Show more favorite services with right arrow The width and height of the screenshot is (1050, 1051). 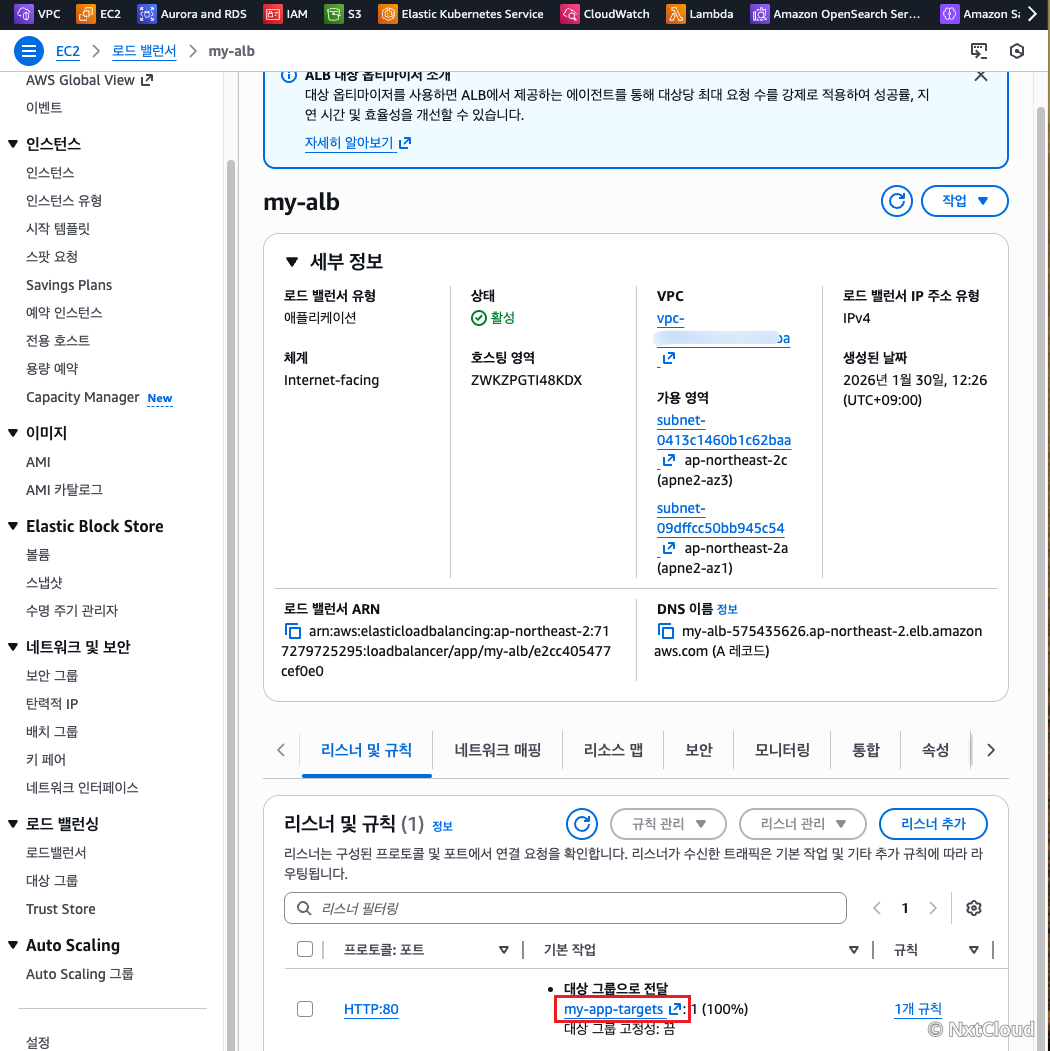coord(1033,13)
